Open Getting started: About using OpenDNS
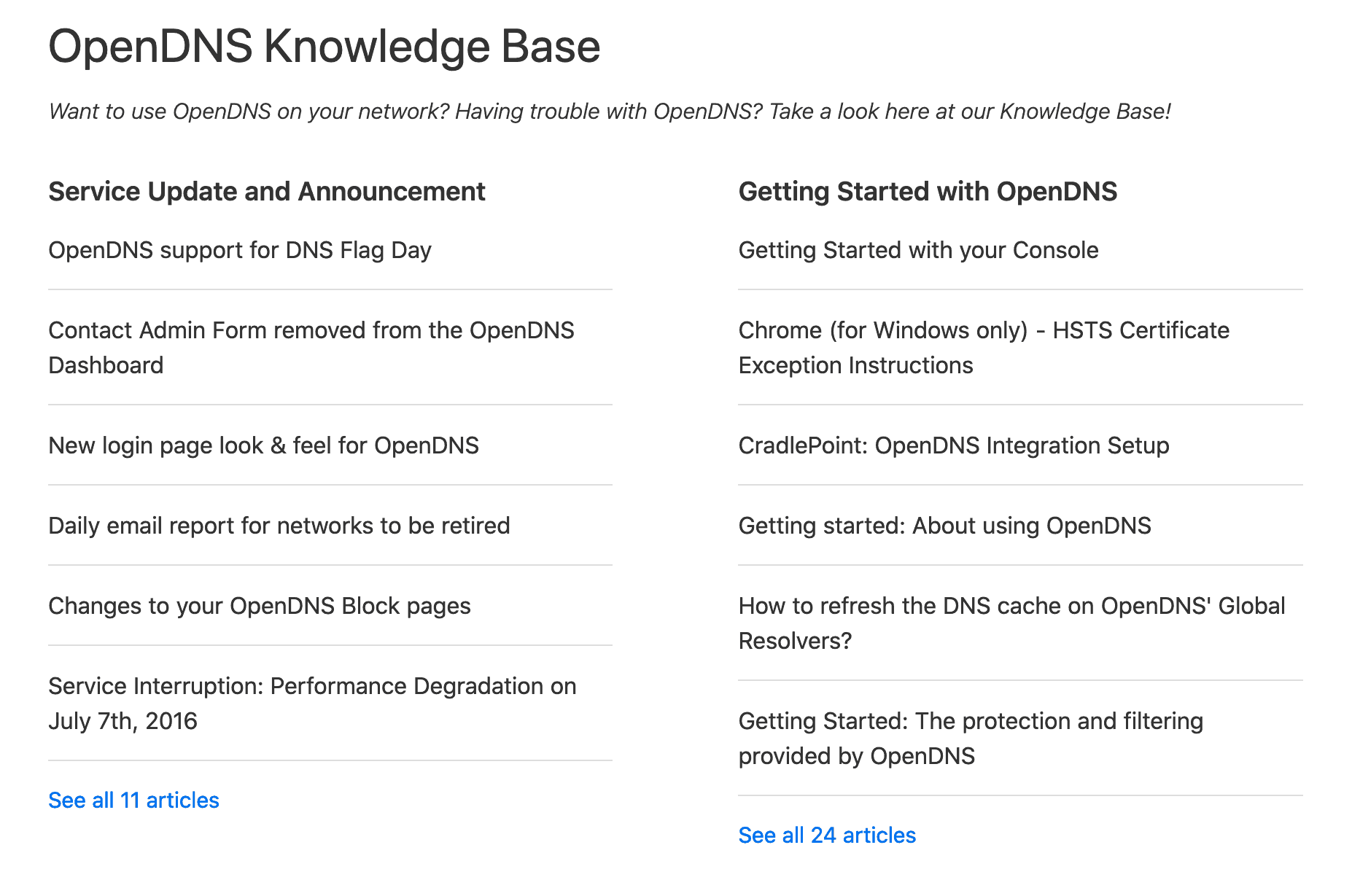Viewport: 1352px width, 896px height. point(945,525)
